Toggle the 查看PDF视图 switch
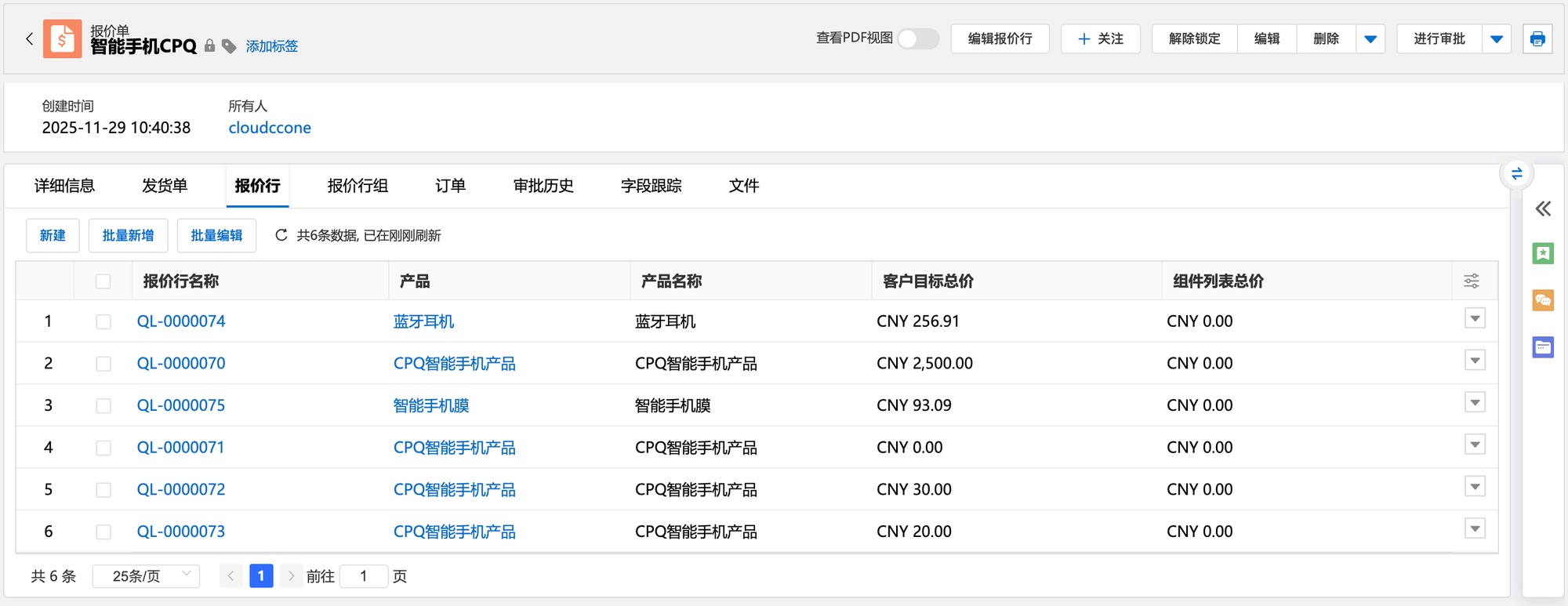Viewport: 1568px width, 606px height. click(918, 38)
